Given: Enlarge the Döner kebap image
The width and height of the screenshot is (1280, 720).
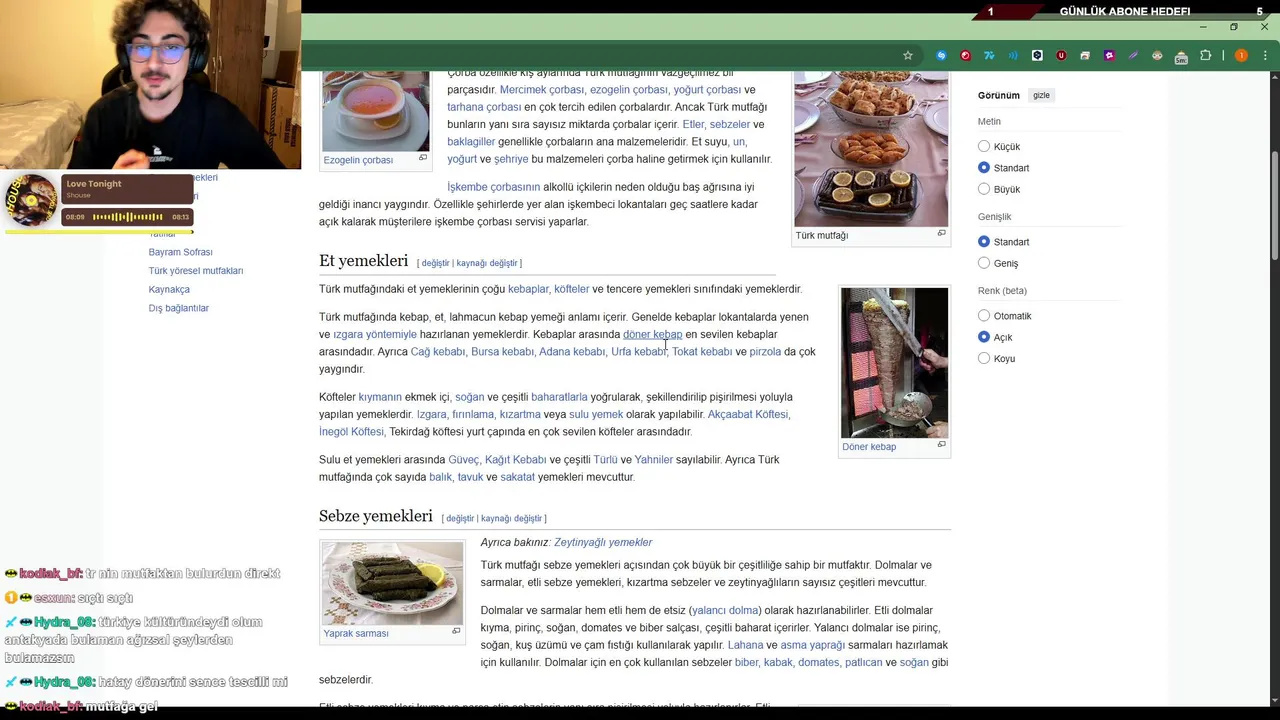Looking at the screenshot, I should click(x=941, y=445).
